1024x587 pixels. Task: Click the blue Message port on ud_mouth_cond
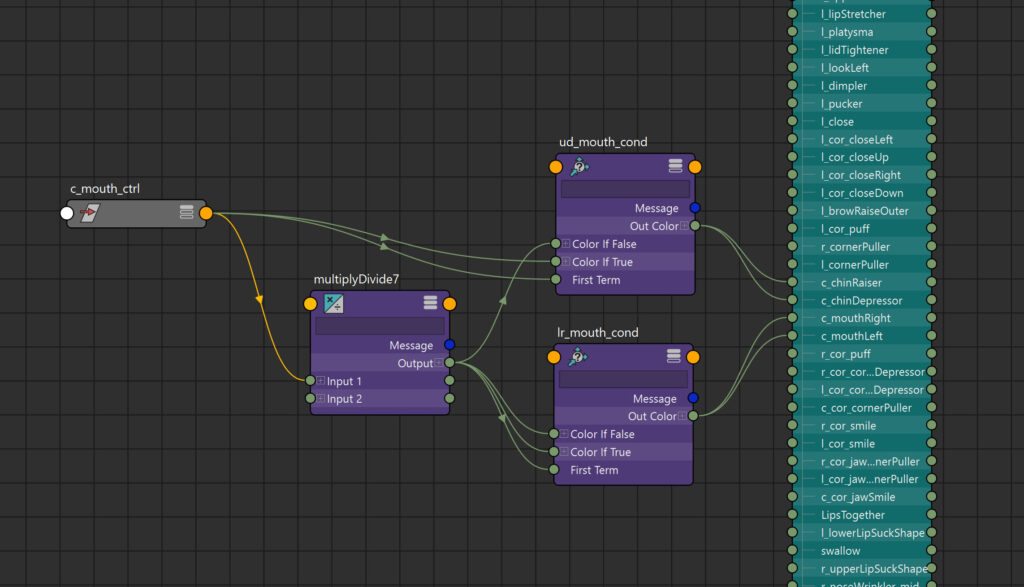(x=695, y=208)
